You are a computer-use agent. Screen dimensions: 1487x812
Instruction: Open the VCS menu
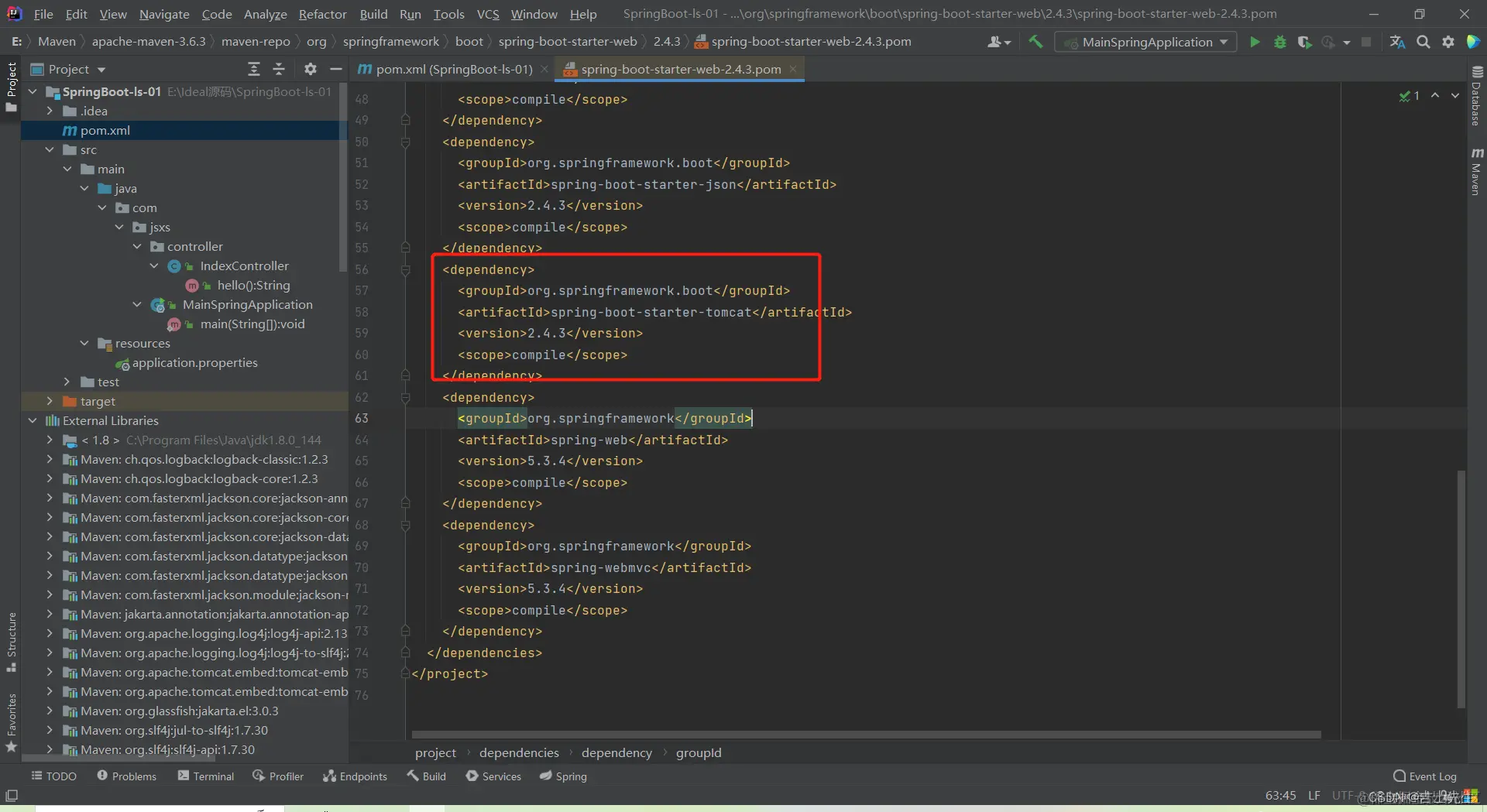click(488, 14)
